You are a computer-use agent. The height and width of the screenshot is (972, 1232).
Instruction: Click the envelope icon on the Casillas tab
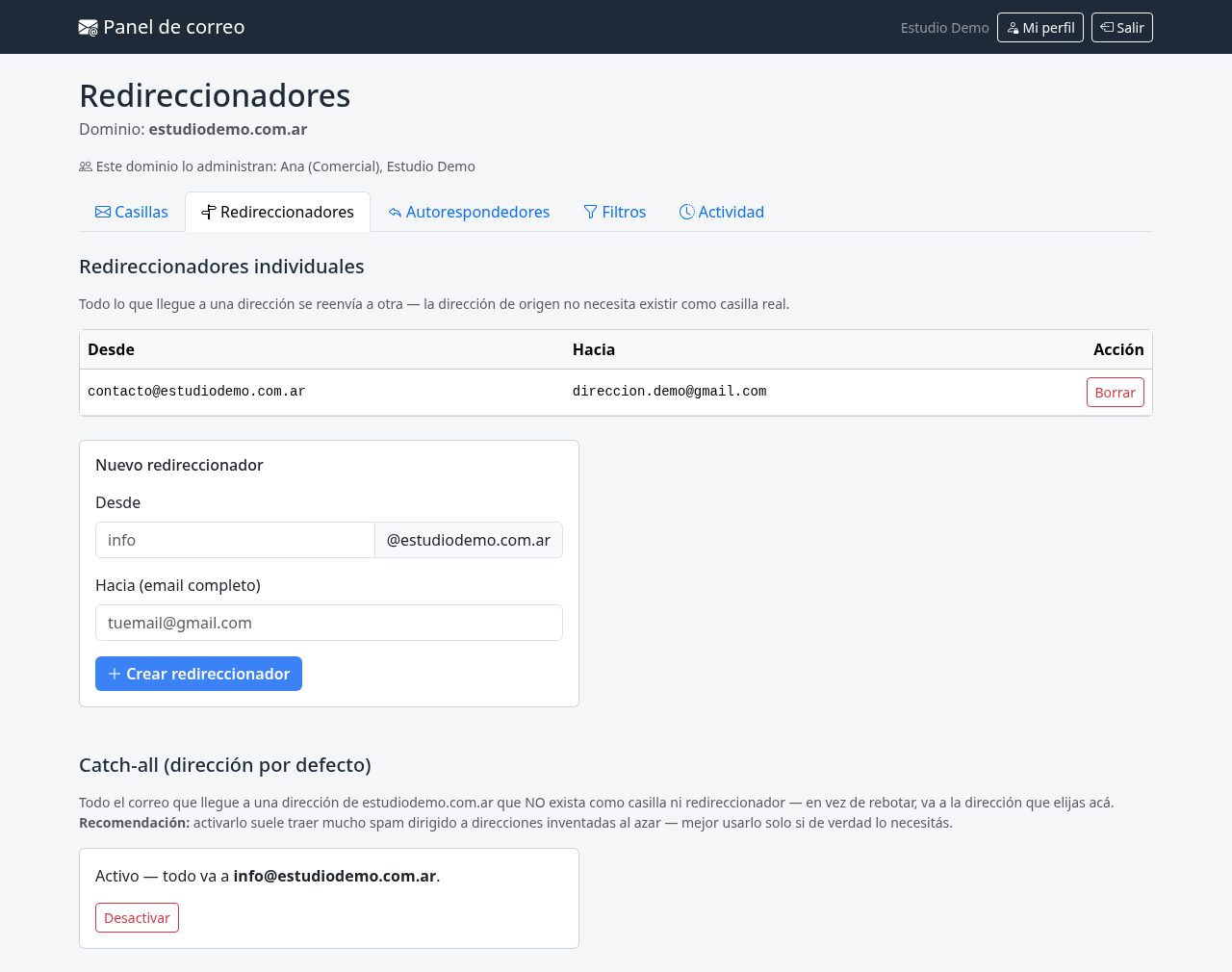click(103, 212)
